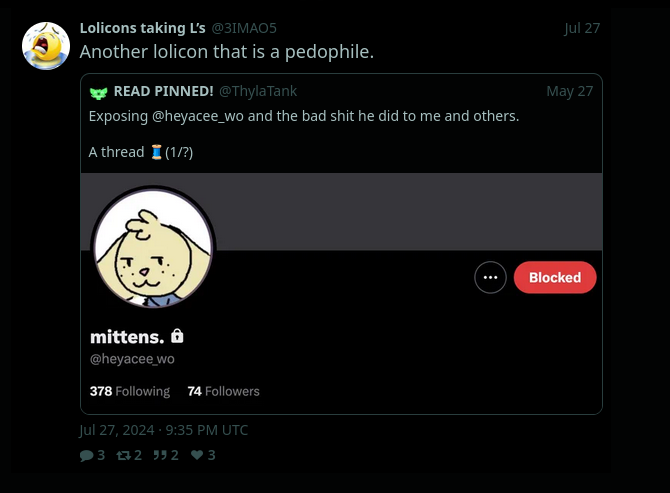Open the @3IMAO5 handle link
The image size is (670, 493).
coord(244,28)
